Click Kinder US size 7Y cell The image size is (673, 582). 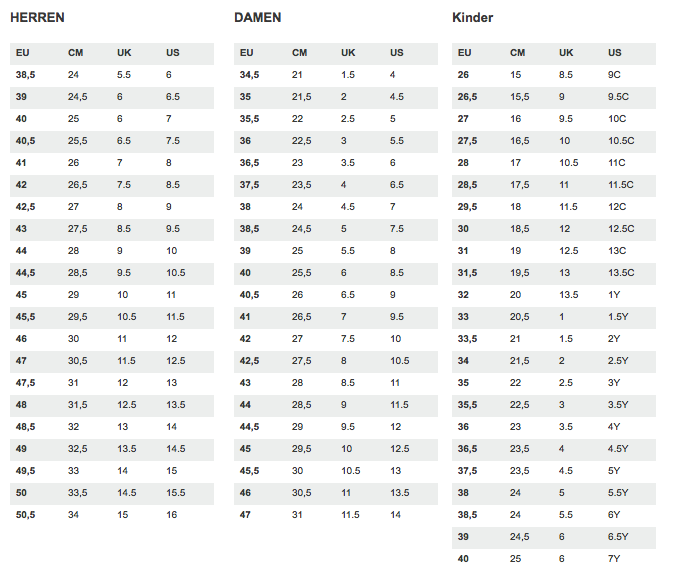pyautogui.click(x=614, y=559)
